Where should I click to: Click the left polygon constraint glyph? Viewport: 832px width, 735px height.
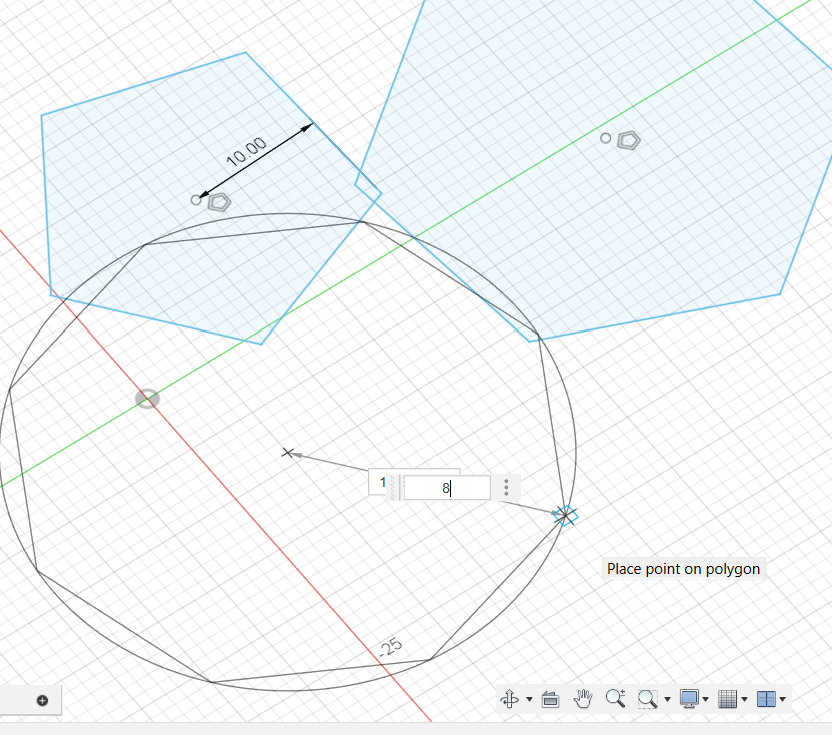219,202
